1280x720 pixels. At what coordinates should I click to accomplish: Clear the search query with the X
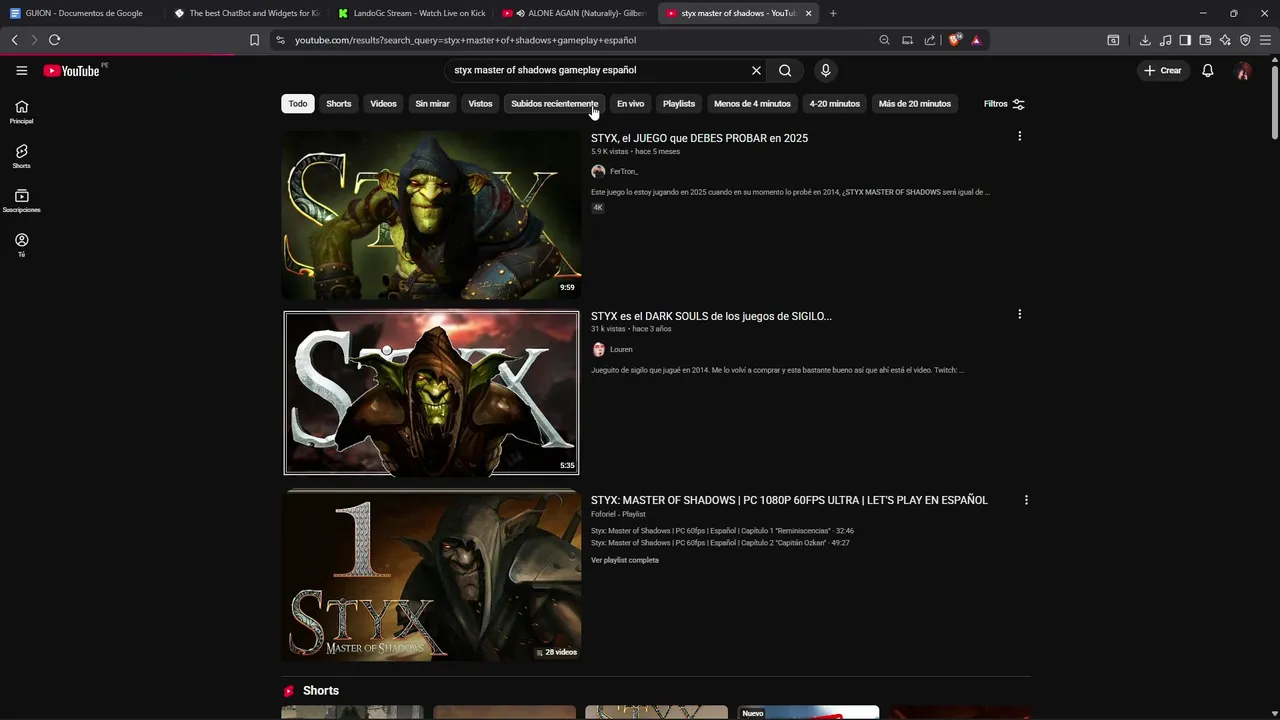pyautogui.click(x=756, y=70)
